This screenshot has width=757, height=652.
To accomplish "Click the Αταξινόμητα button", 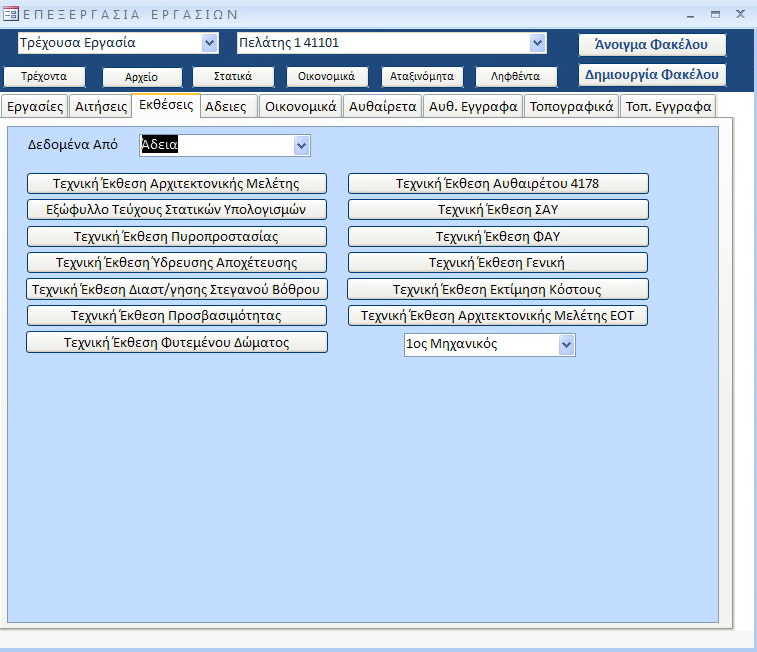I will coord(422,77).
